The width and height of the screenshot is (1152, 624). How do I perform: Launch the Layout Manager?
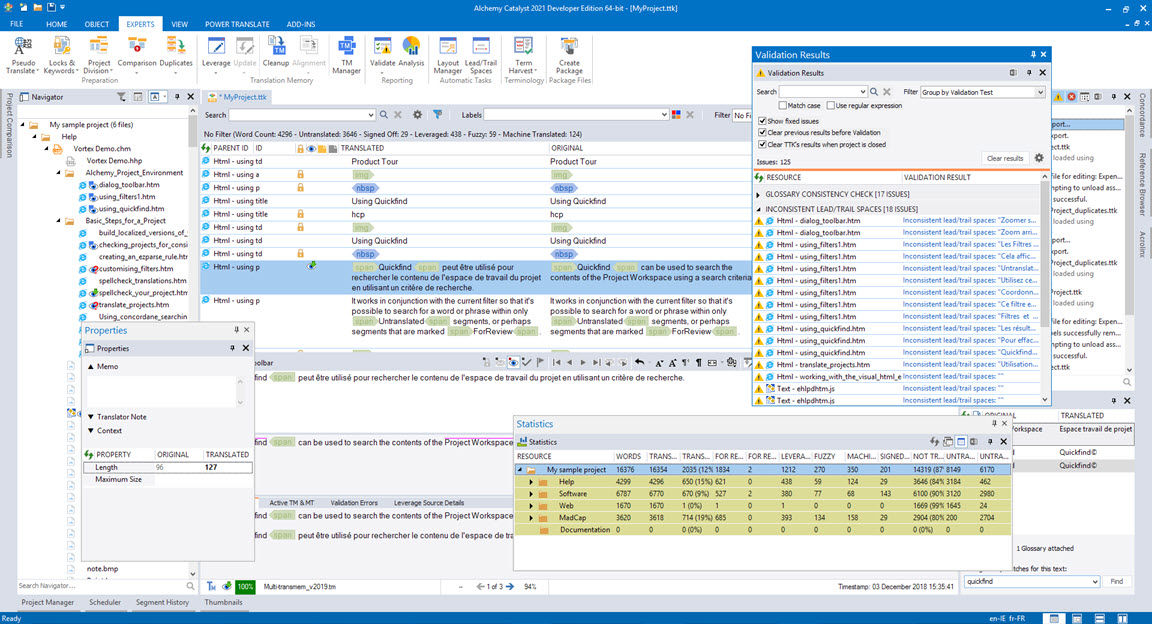tap(447, 54)
